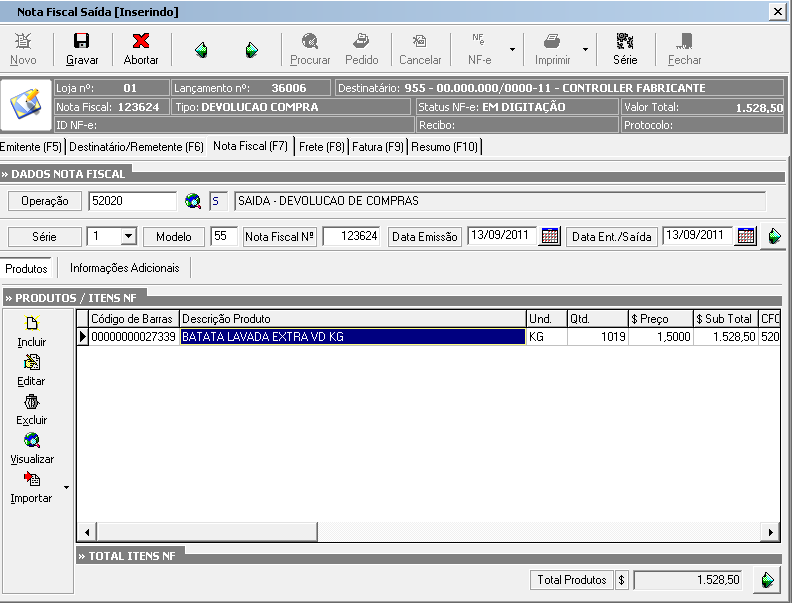This screenshot has height=603, width=794.
Task: Click the Total Produtos button
Action: point(572,580)
